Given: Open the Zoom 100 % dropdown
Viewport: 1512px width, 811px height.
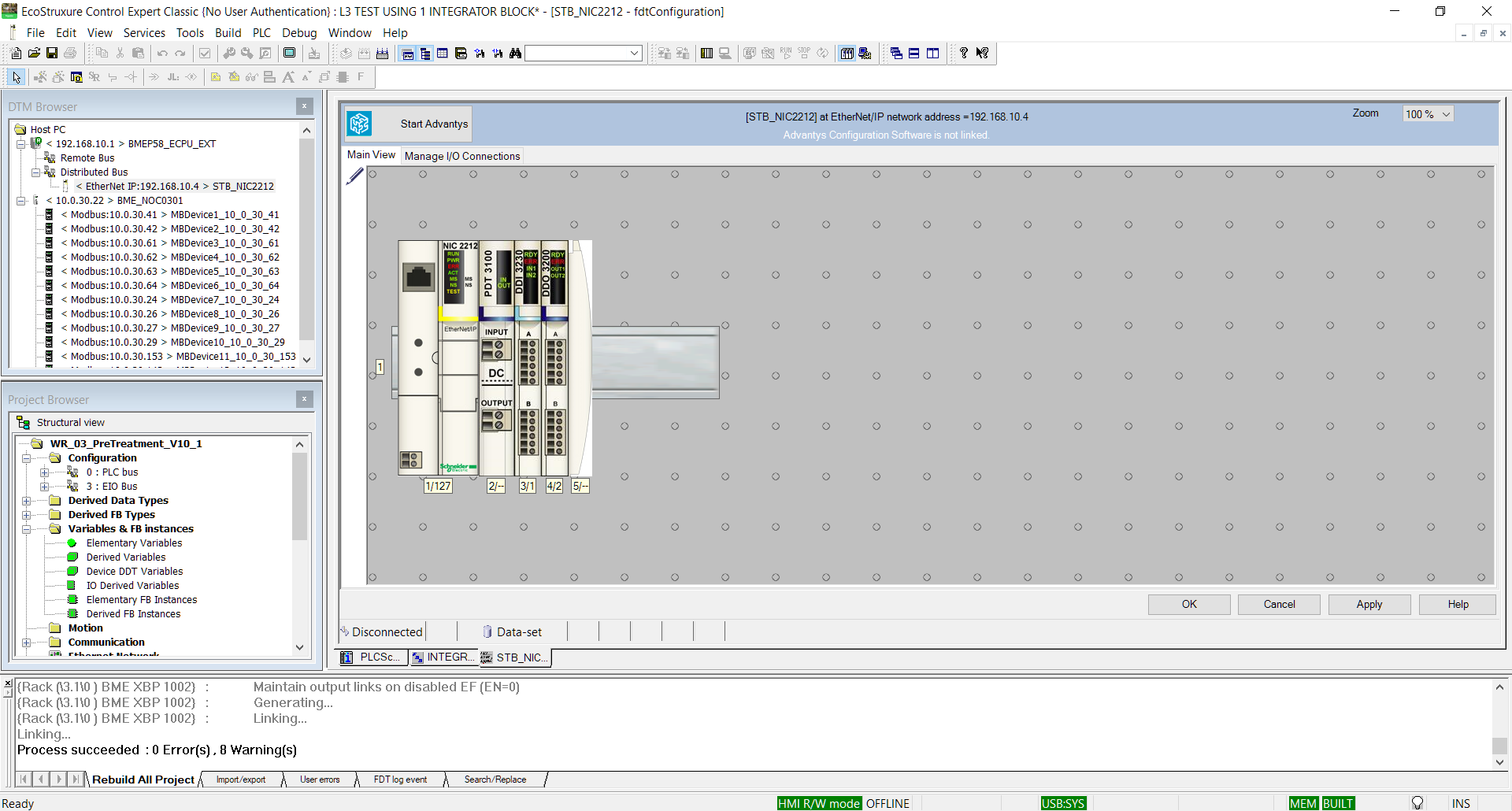Looking at the screenshot, I should (1446, 114).
